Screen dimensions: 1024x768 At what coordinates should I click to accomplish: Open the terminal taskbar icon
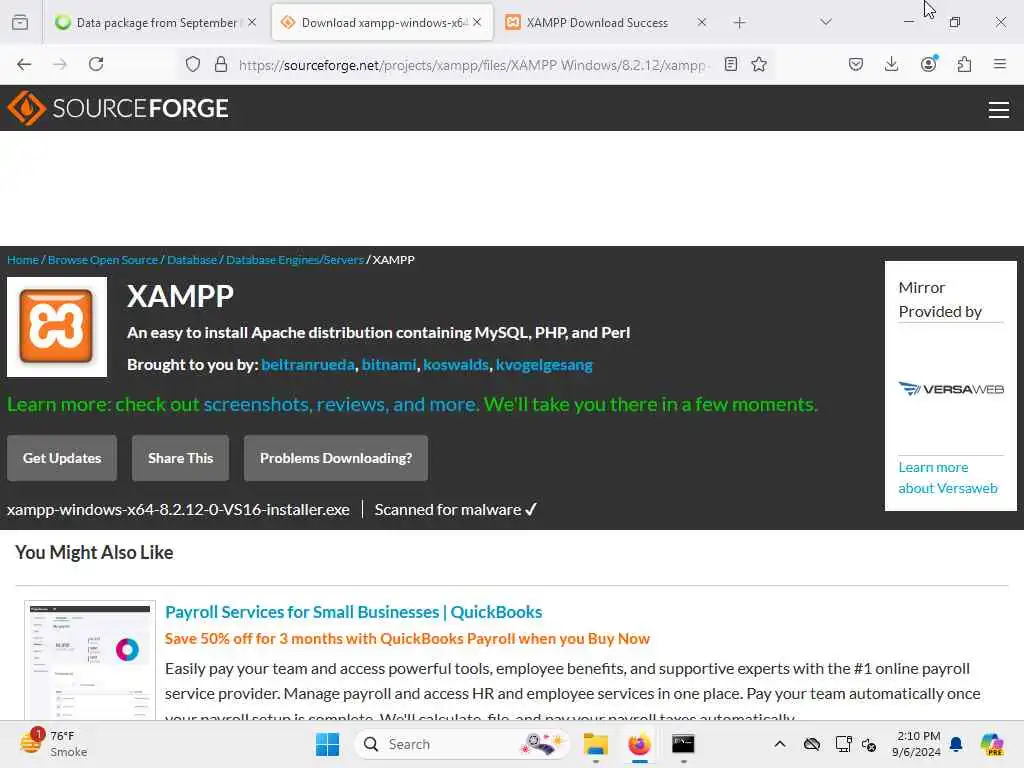coord(683,744)
